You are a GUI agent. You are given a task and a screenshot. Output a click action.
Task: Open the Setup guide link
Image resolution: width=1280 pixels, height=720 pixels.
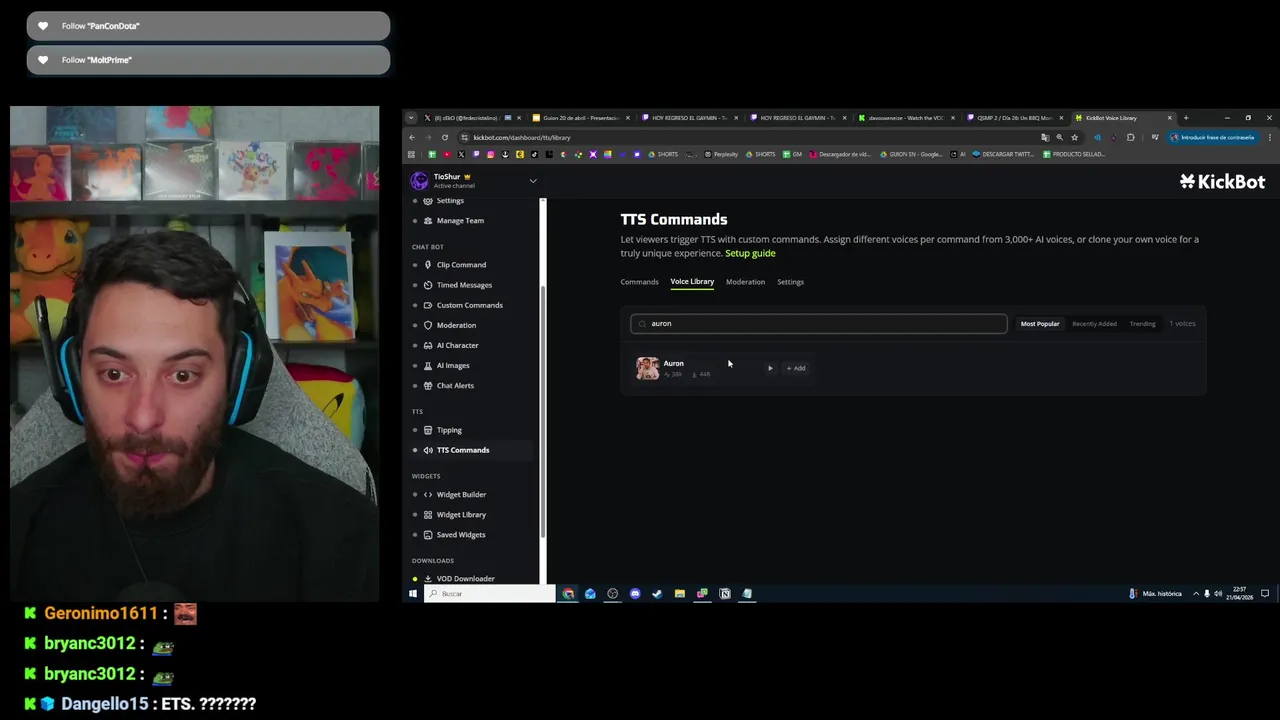[x=750, y=253]
